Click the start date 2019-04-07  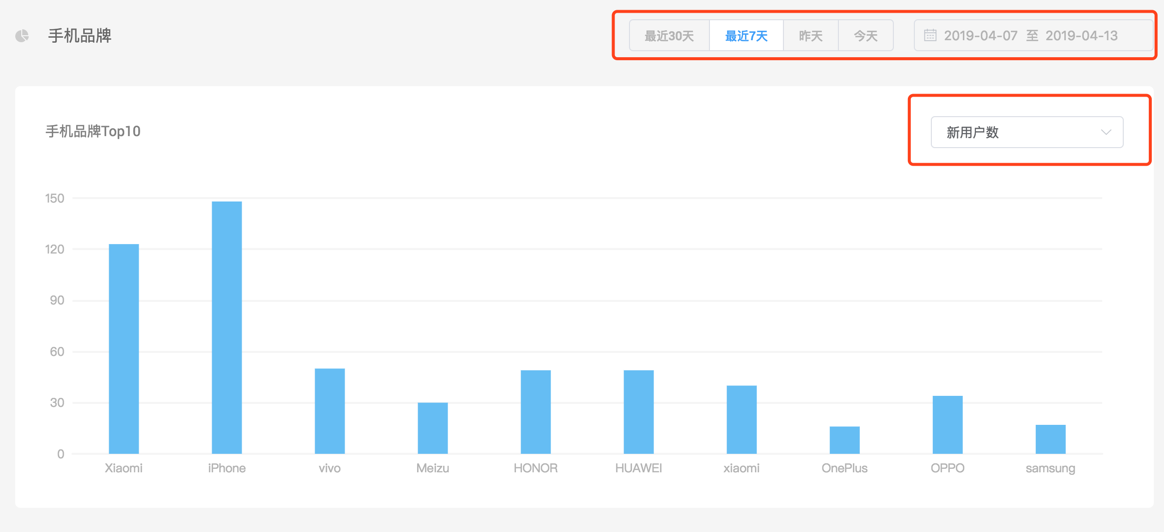click(x=980, y=36)
